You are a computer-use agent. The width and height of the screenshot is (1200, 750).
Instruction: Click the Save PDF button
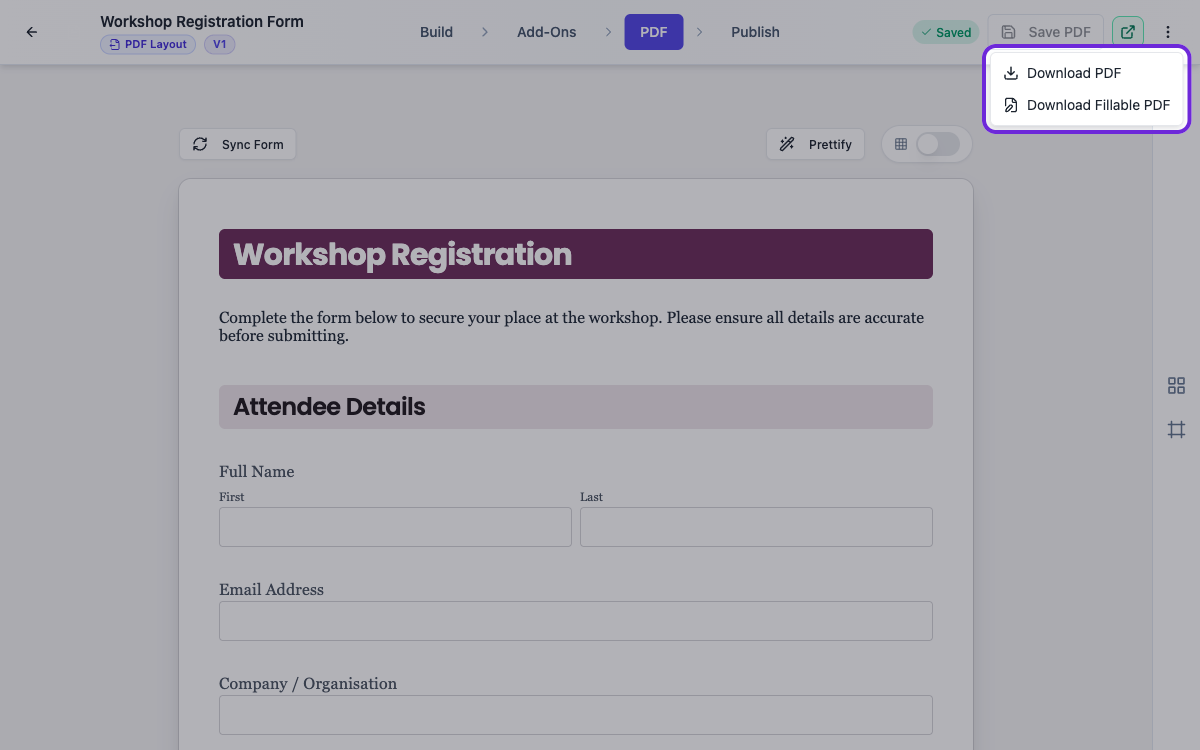1046,32
